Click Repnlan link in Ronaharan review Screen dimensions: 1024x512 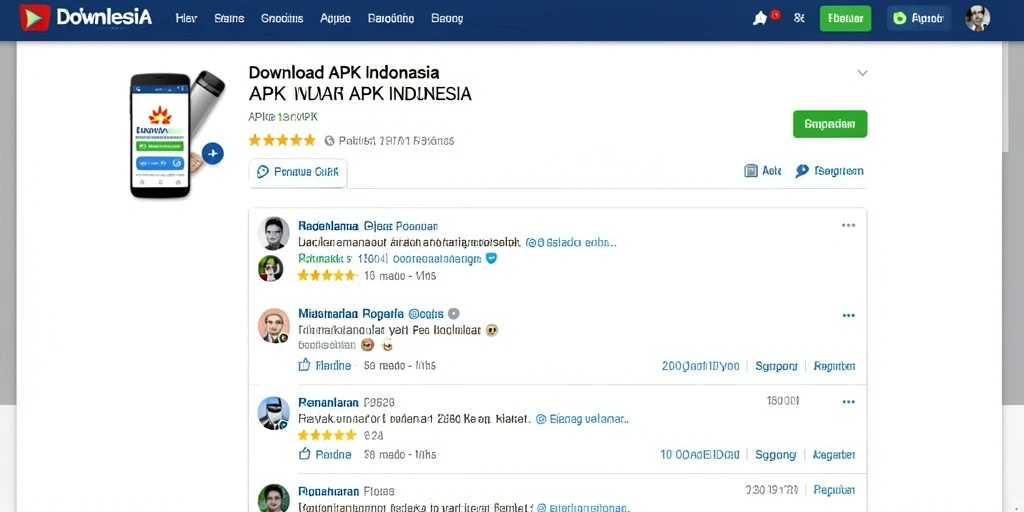click(835, 490)
